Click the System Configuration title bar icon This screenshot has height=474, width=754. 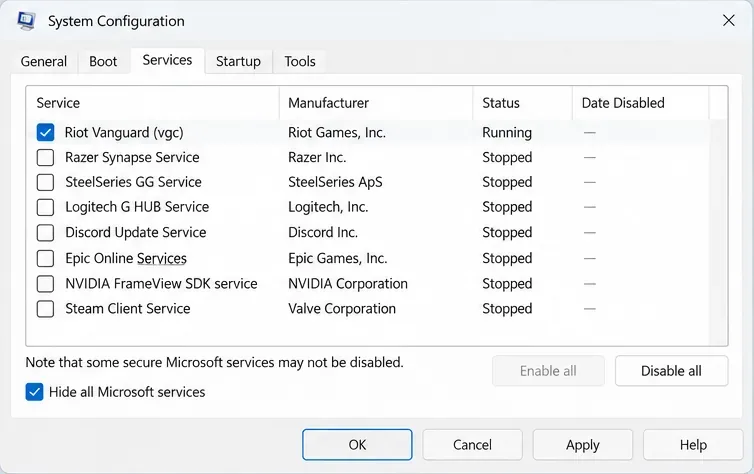point(26,21)
